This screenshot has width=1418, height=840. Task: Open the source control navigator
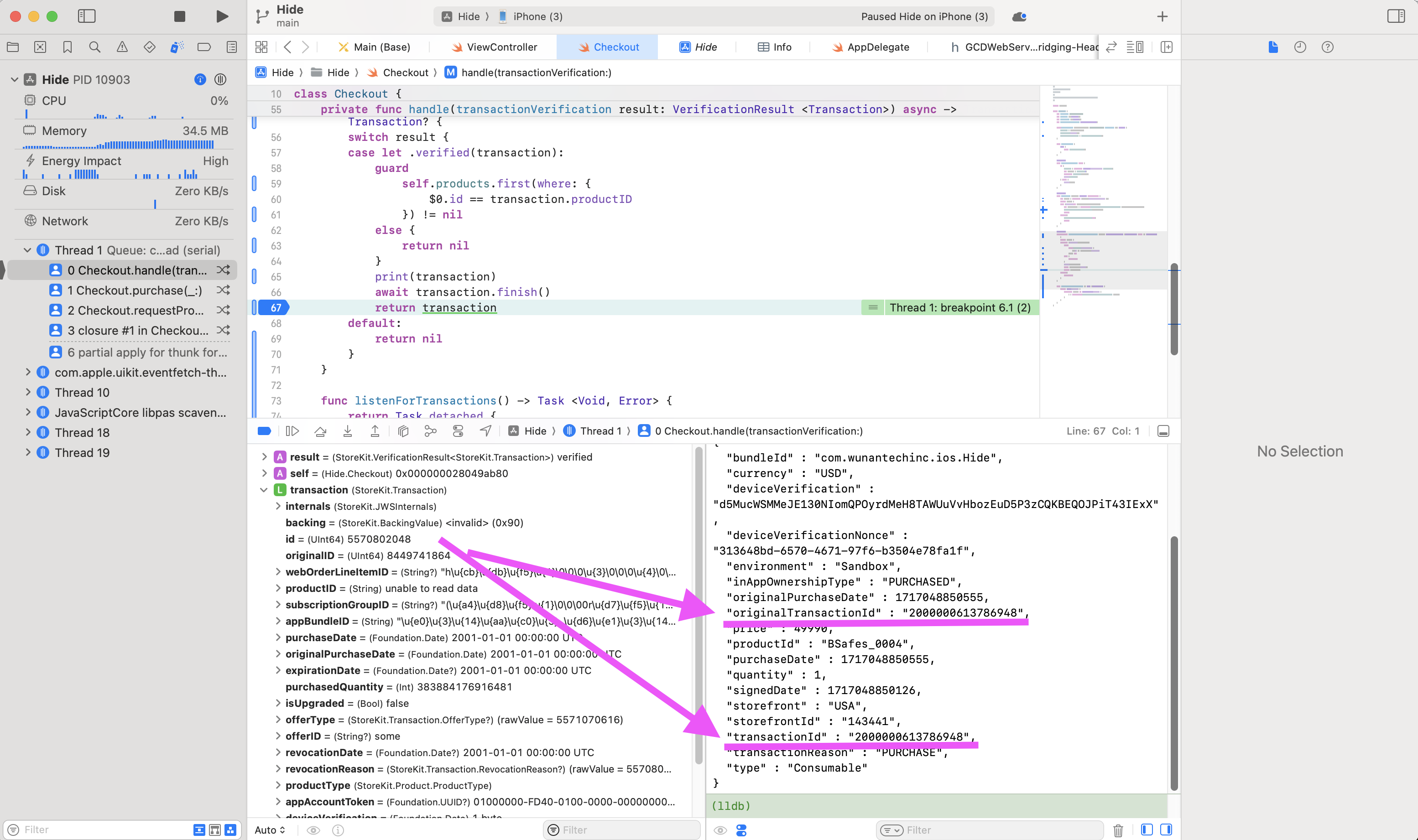pyautogui.click(x=40, y=47)
